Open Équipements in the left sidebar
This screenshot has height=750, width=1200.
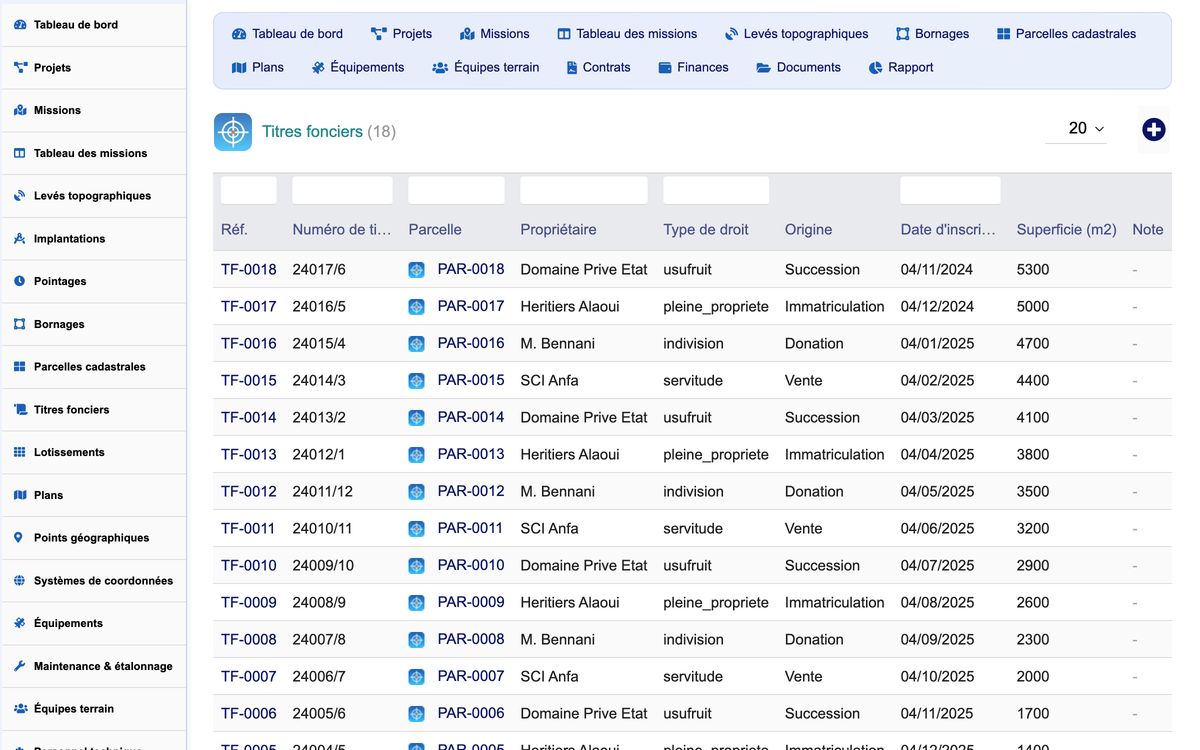tap(93, 623)
